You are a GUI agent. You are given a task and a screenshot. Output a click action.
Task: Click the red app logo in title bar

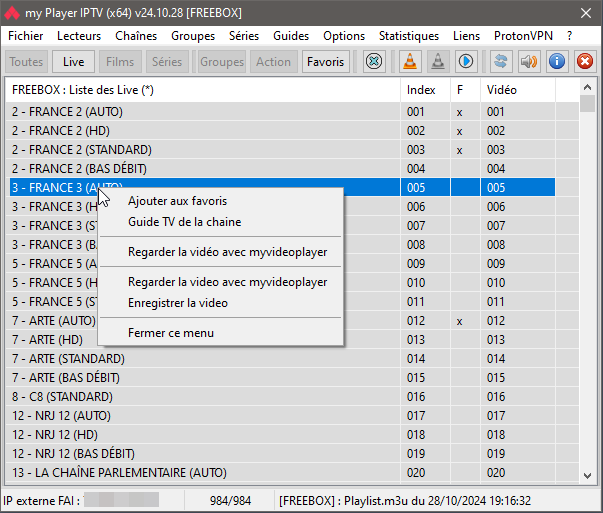[12, 13]
